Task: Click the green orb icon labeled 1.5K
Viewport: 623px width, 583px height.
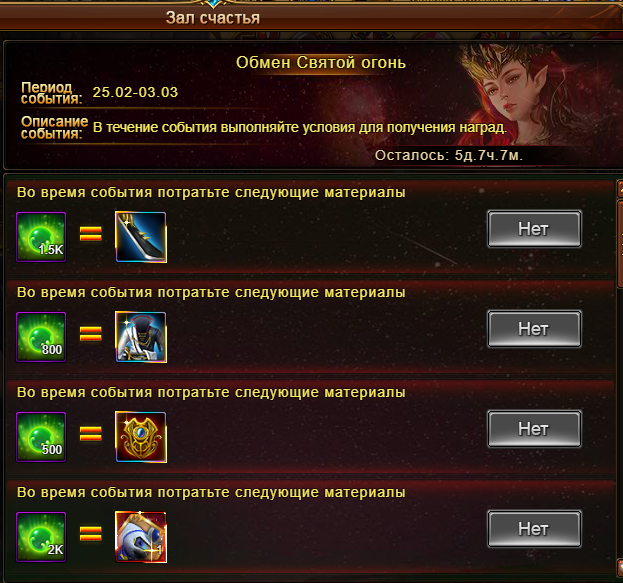Action: coord(41,237)
